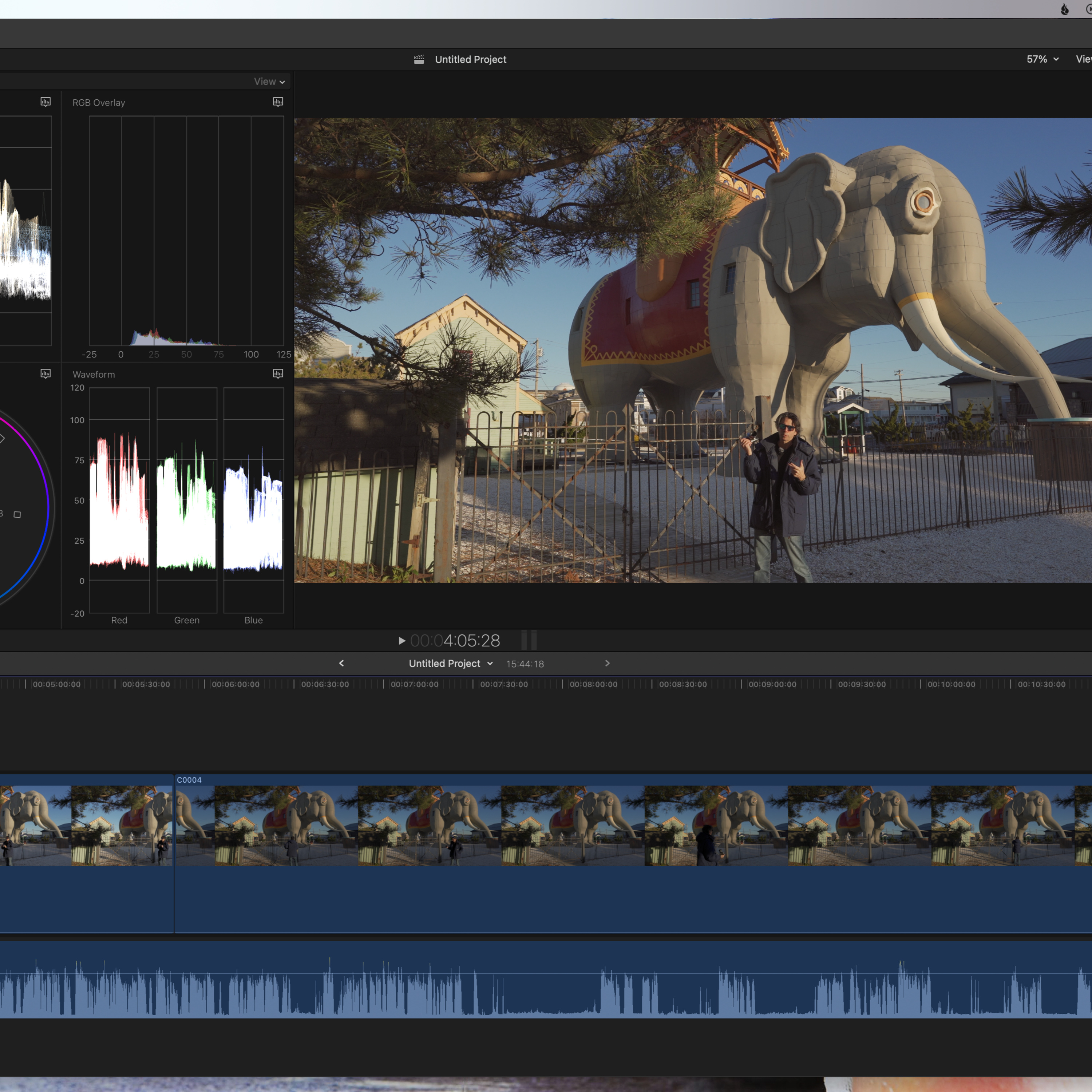Select the clip before C0004 in timeline
1092x1092 pixels.
(87, 854)
